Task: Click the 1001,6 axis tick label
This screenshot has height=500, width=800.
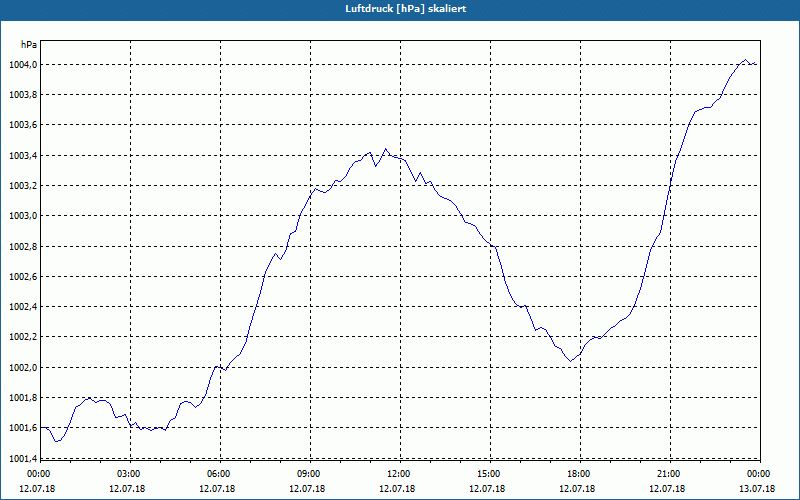Action: coord(22,428)
